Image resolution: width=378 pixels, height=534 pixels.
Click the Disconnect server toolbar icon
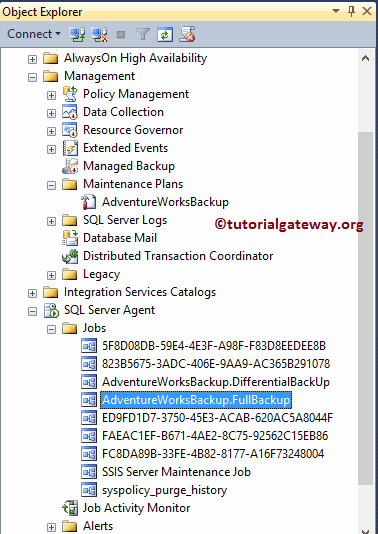[99, 34]
